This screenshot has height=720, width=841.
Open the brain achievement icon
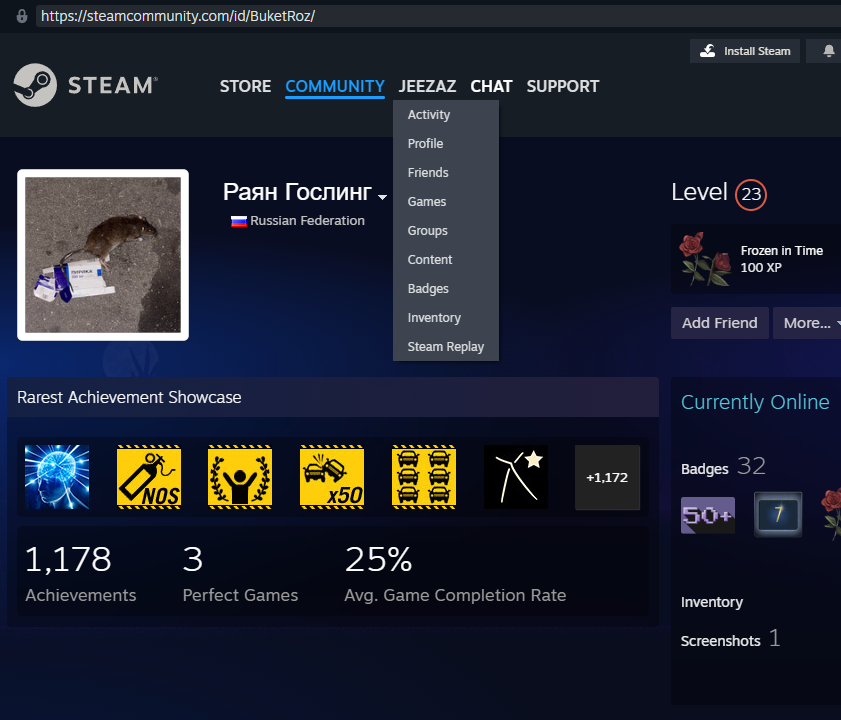[x=57, y=477]
